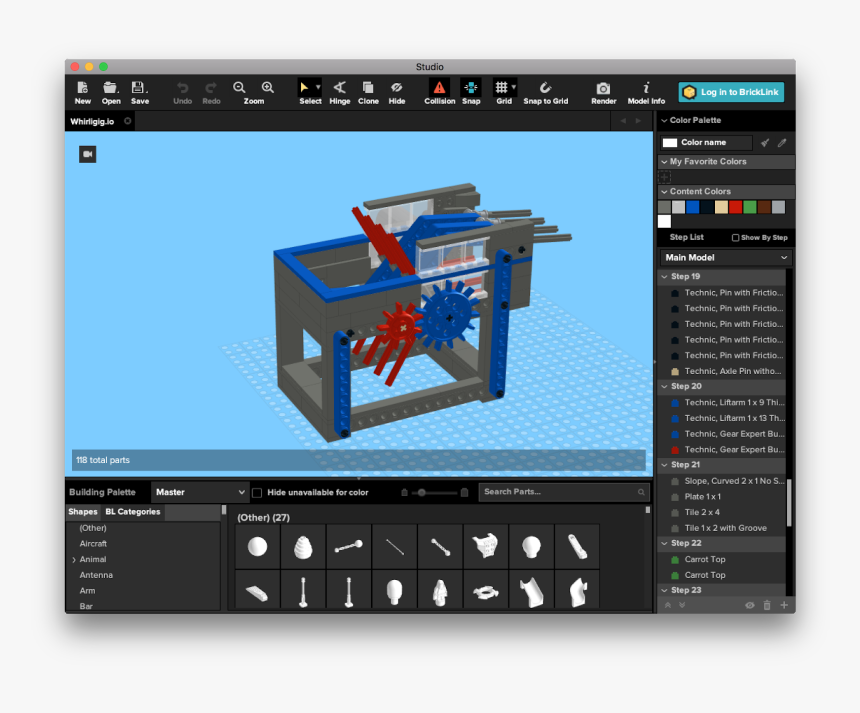Click the Hide tool icon
The image size is (860, 713).
point(397,88)
